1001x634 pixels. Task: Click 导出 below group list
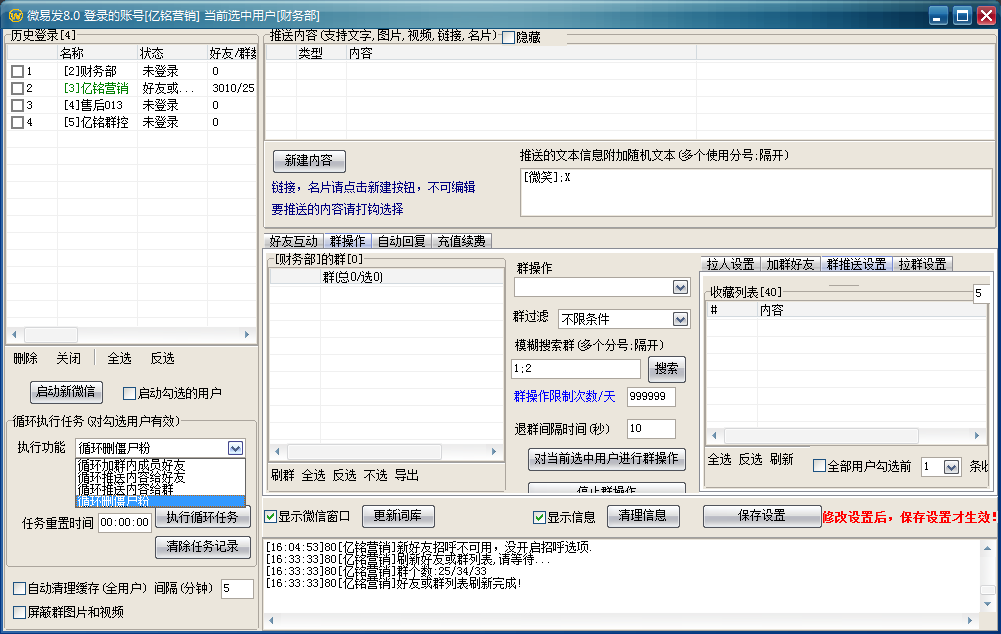point(407,476)
